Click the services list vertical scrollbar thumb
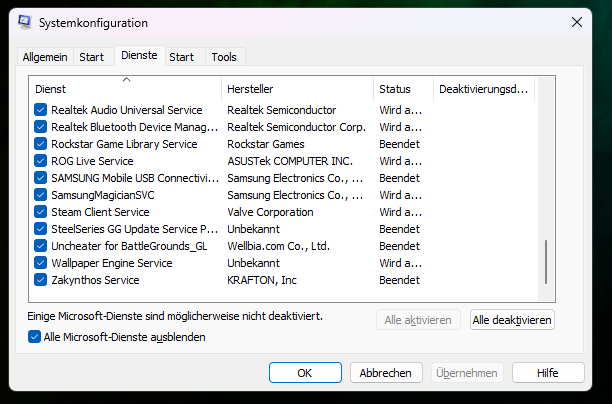 tap(546, 262)
